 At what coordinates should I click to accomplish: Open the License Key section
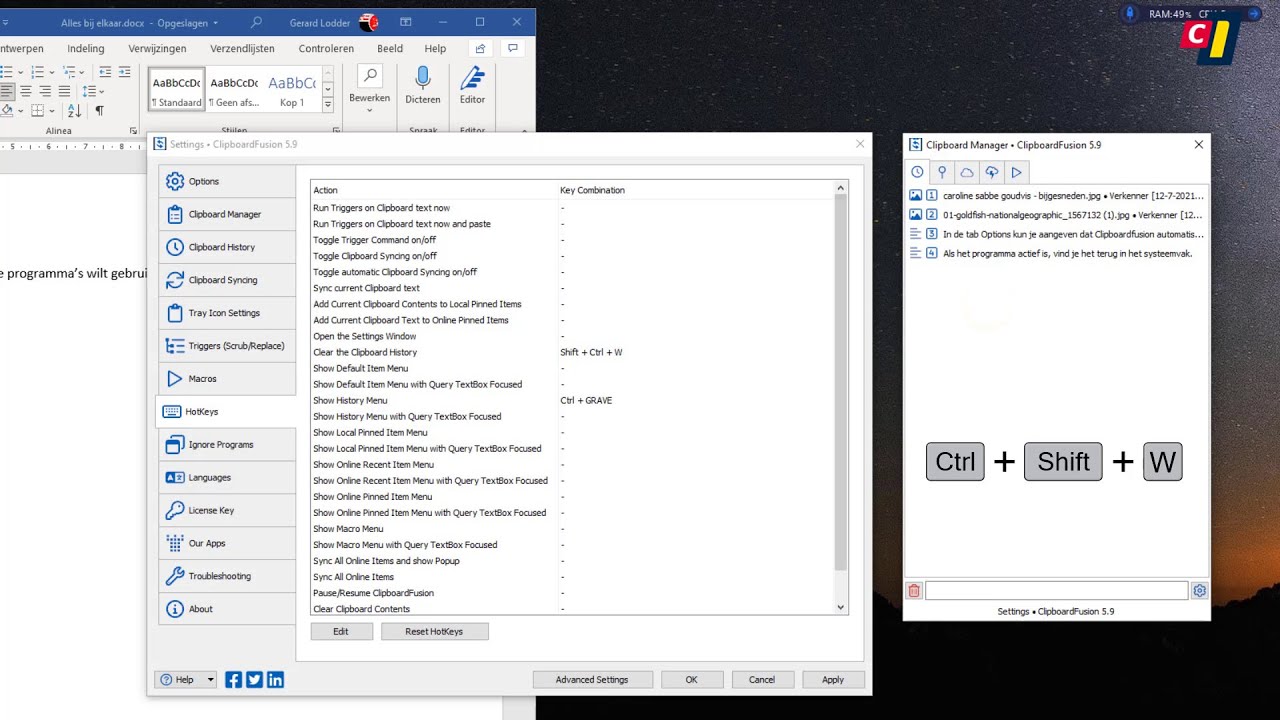(227, 510)
